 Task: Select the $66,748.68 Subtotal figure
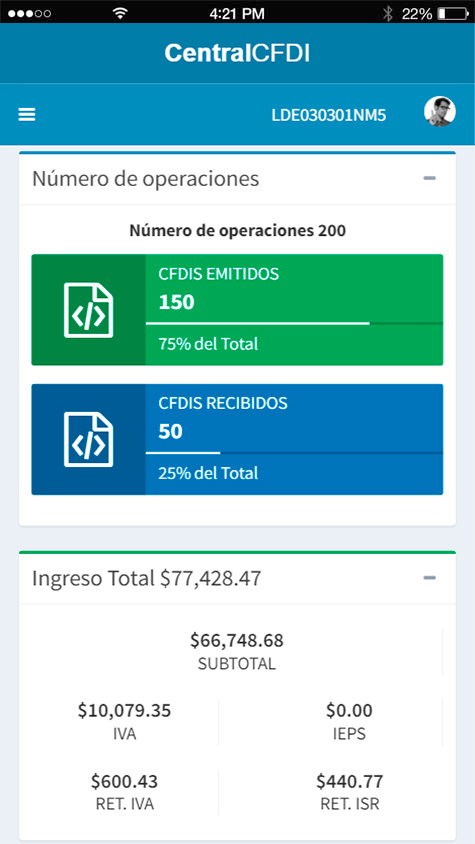[237, 641]
